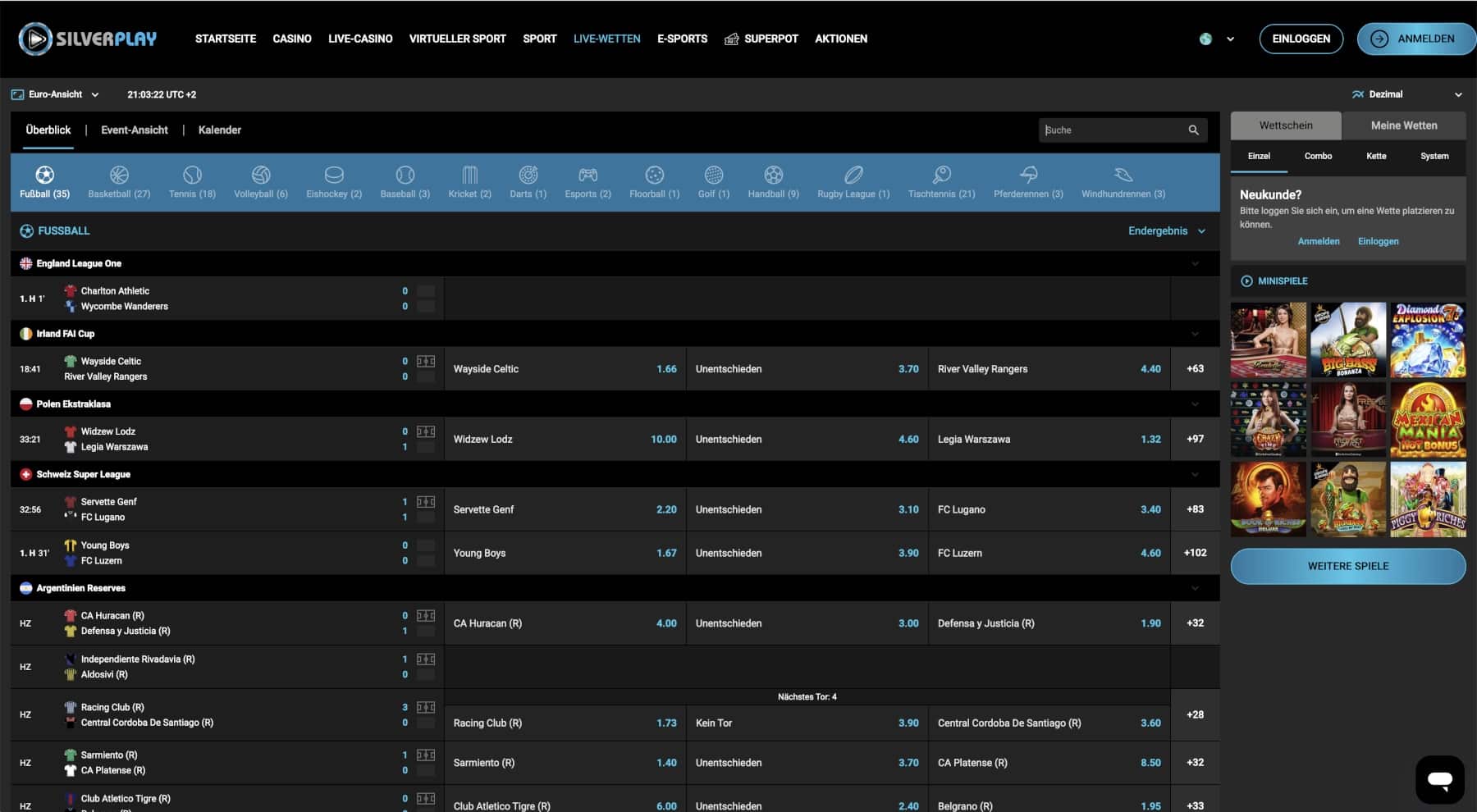Collapse the Polen Ekstraklasa section

point(1195,404)
